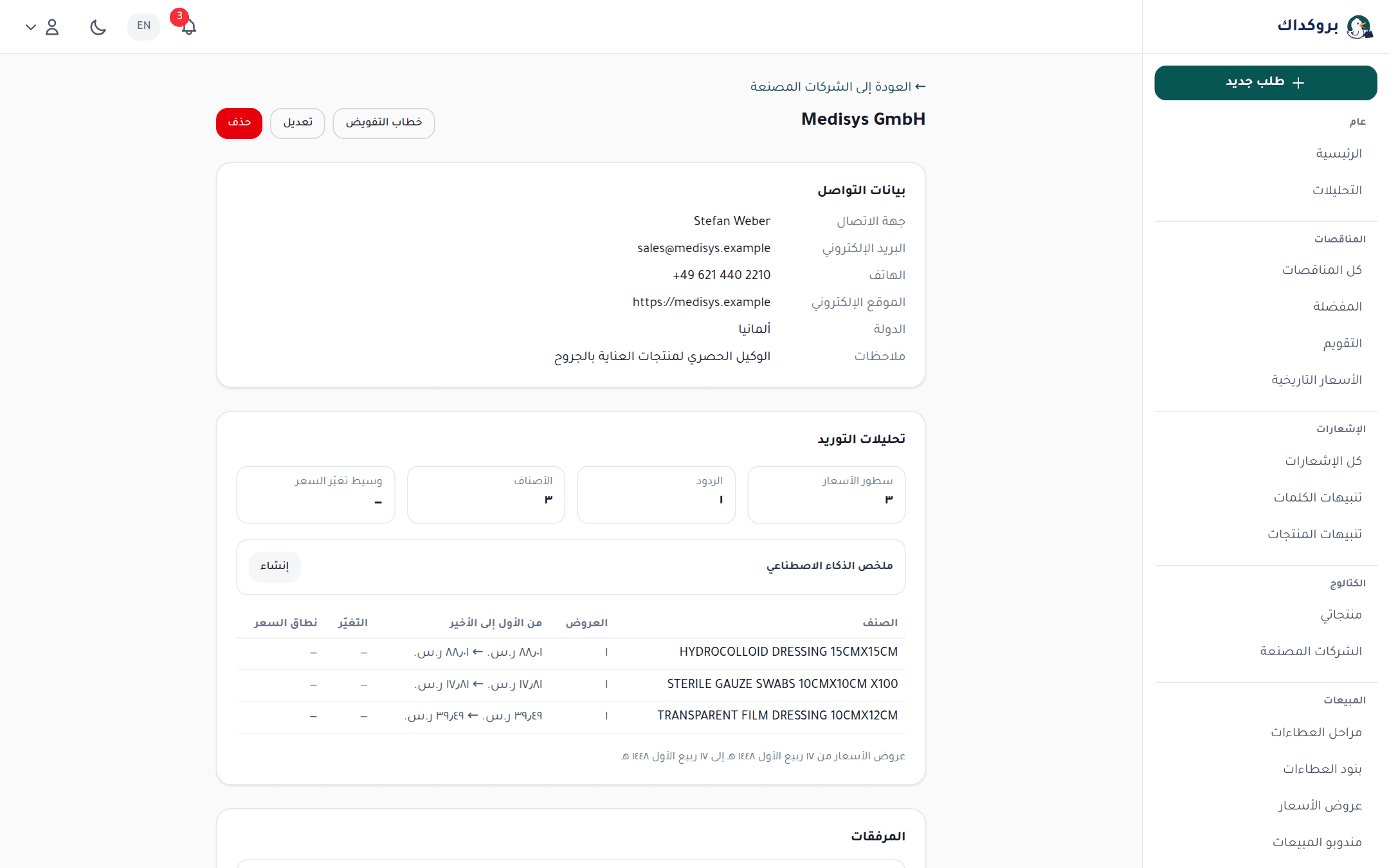
Task: Toggle dark mode moon icon
Action: [98, 26]
